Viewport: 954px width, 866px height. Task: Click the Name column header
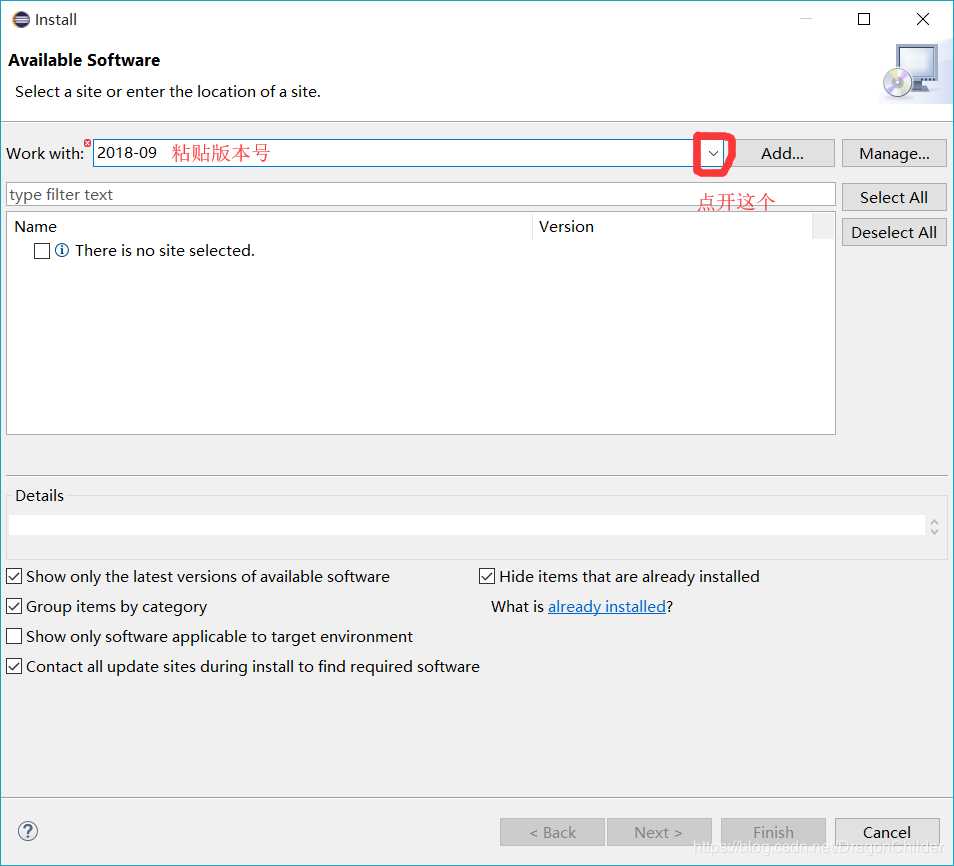[270, 226]
